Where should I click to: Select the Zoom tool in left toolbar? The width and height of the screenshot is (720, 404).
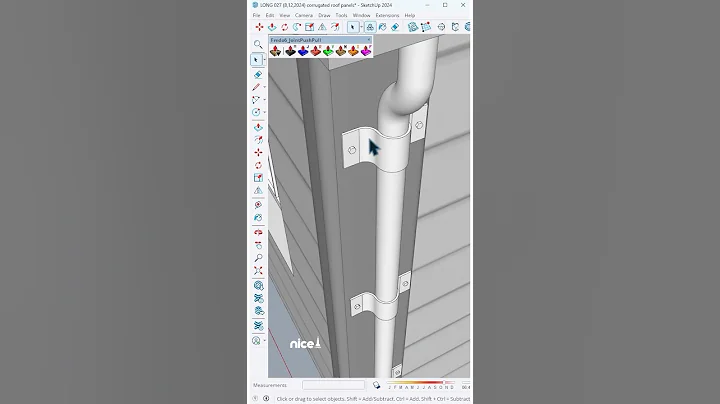[258, 258]
